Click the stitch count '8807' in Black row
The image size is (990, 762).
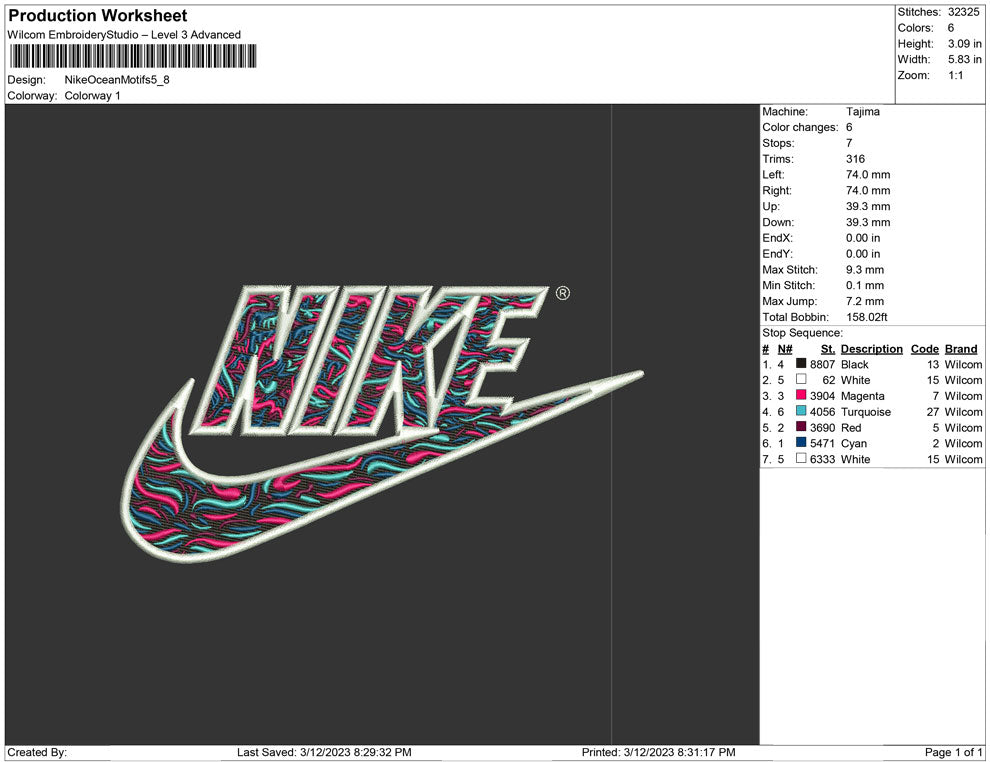pyautogui.click(x=822, y=364)
